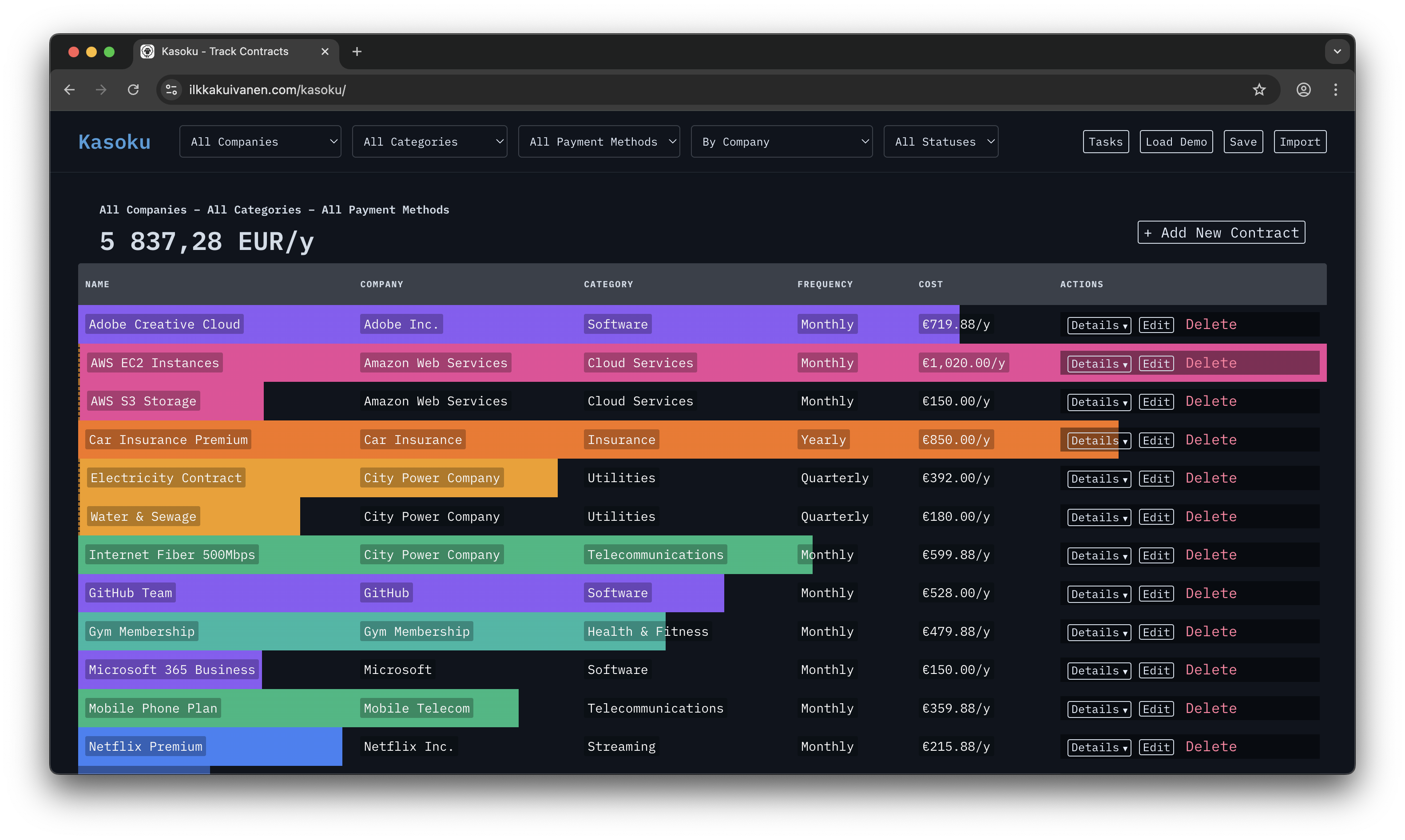The image size is (1405, 840).
Task: Click the browser back arrow
Action: tap(70, 89)
